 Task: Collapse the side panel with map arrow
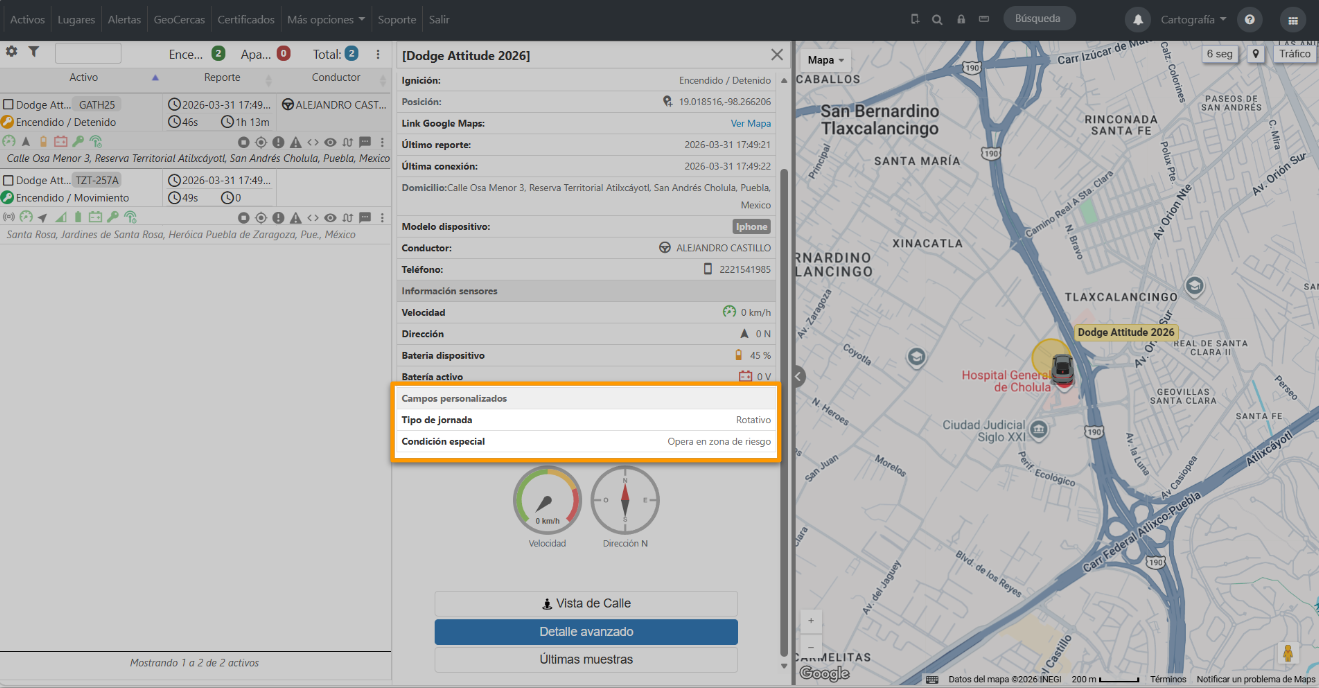799,376
